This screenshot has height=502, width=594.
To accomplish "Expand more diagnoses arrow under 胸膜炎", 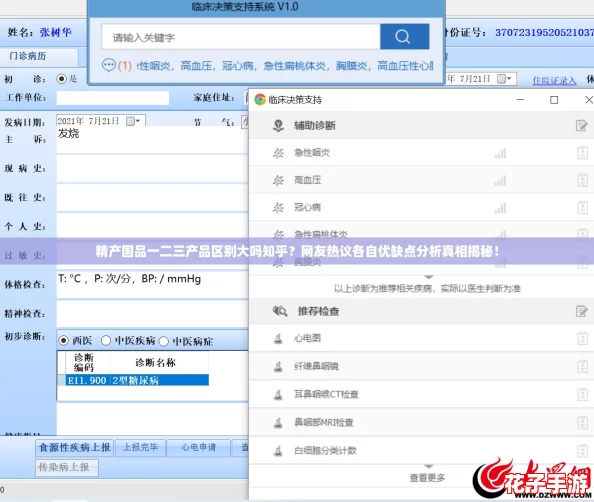I will pyautogui.click(x=428, y=277).
